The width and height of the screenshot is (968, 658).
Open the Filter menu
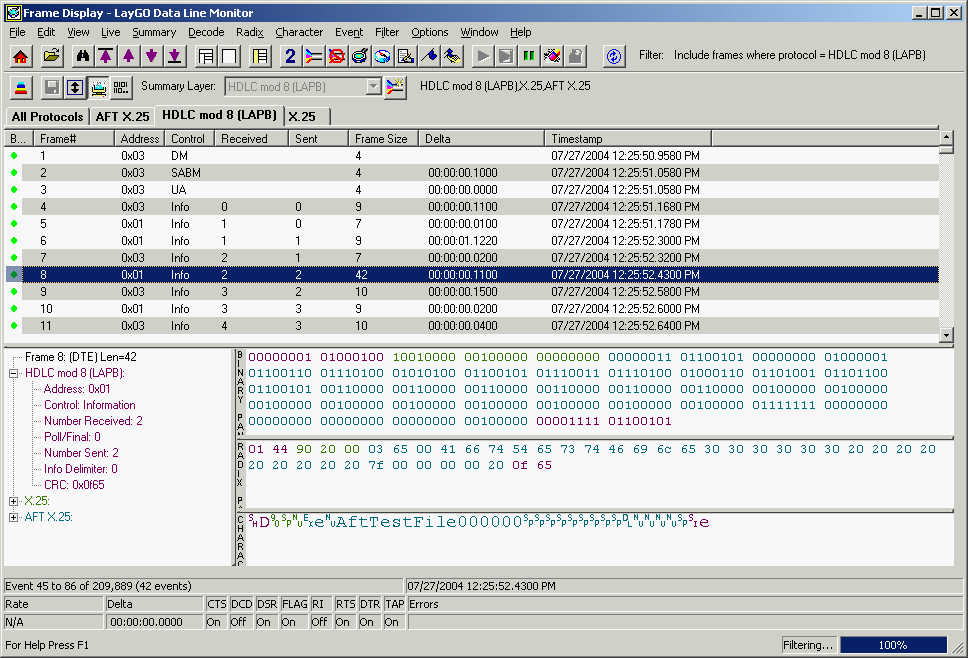[x=387, y=32]
